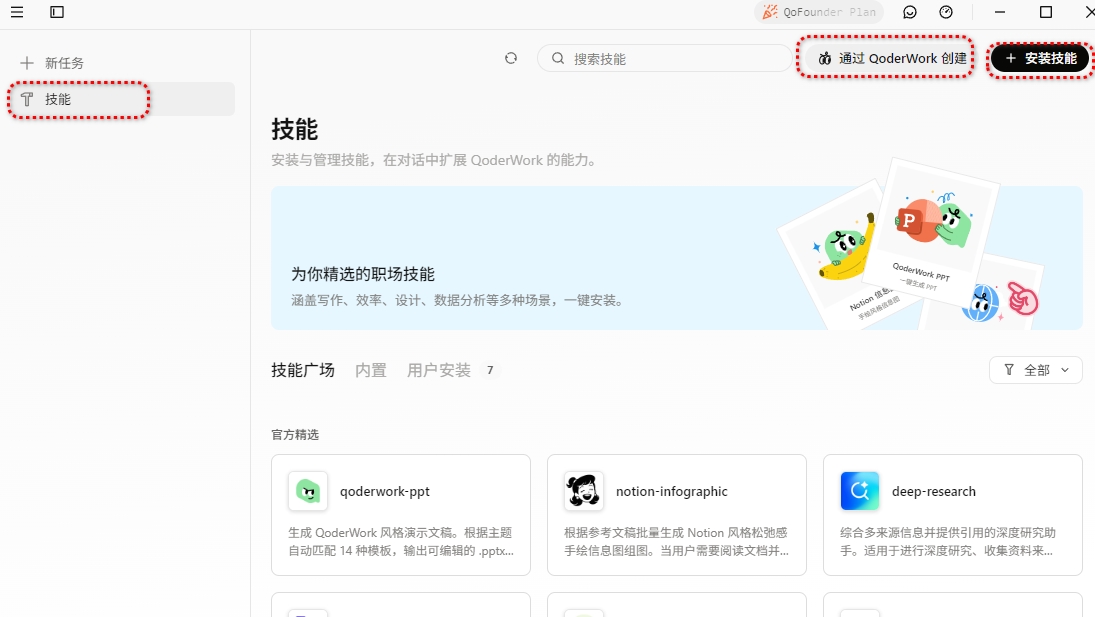This screenshot has height=617, width=1095.
Task: Open the chat feedback icon
Action: coord(910,12)
